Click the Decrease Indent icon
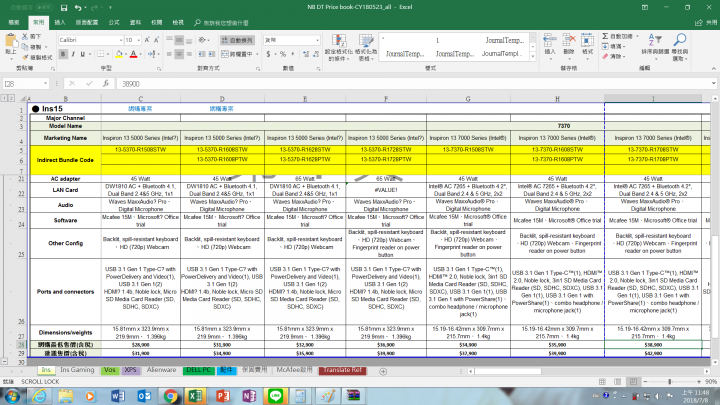 pos(202,54)
